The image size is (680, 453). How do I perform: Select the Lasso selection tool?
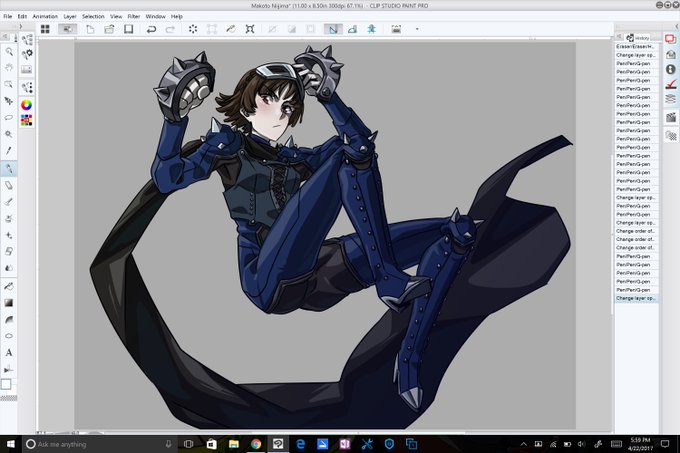[9, 117]
